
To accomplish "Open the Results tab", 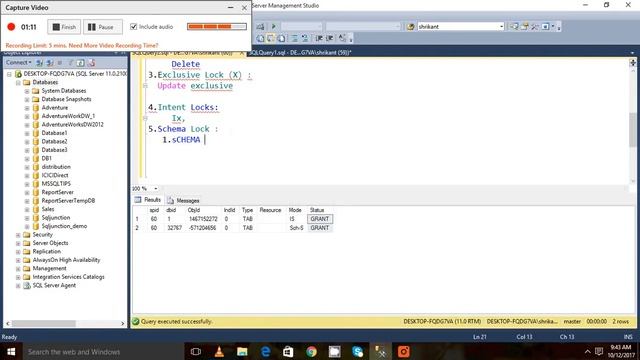I will tap(148, 200).
